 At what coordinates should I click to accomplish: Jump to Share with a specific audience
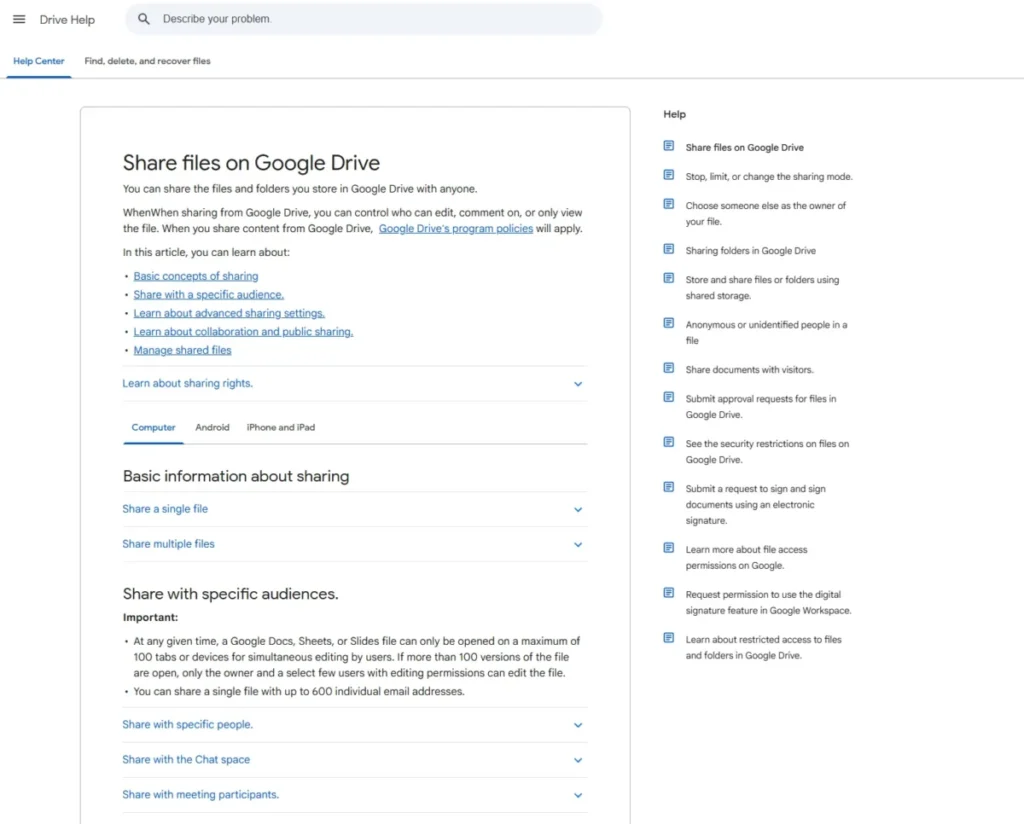[x=209, y=294]
